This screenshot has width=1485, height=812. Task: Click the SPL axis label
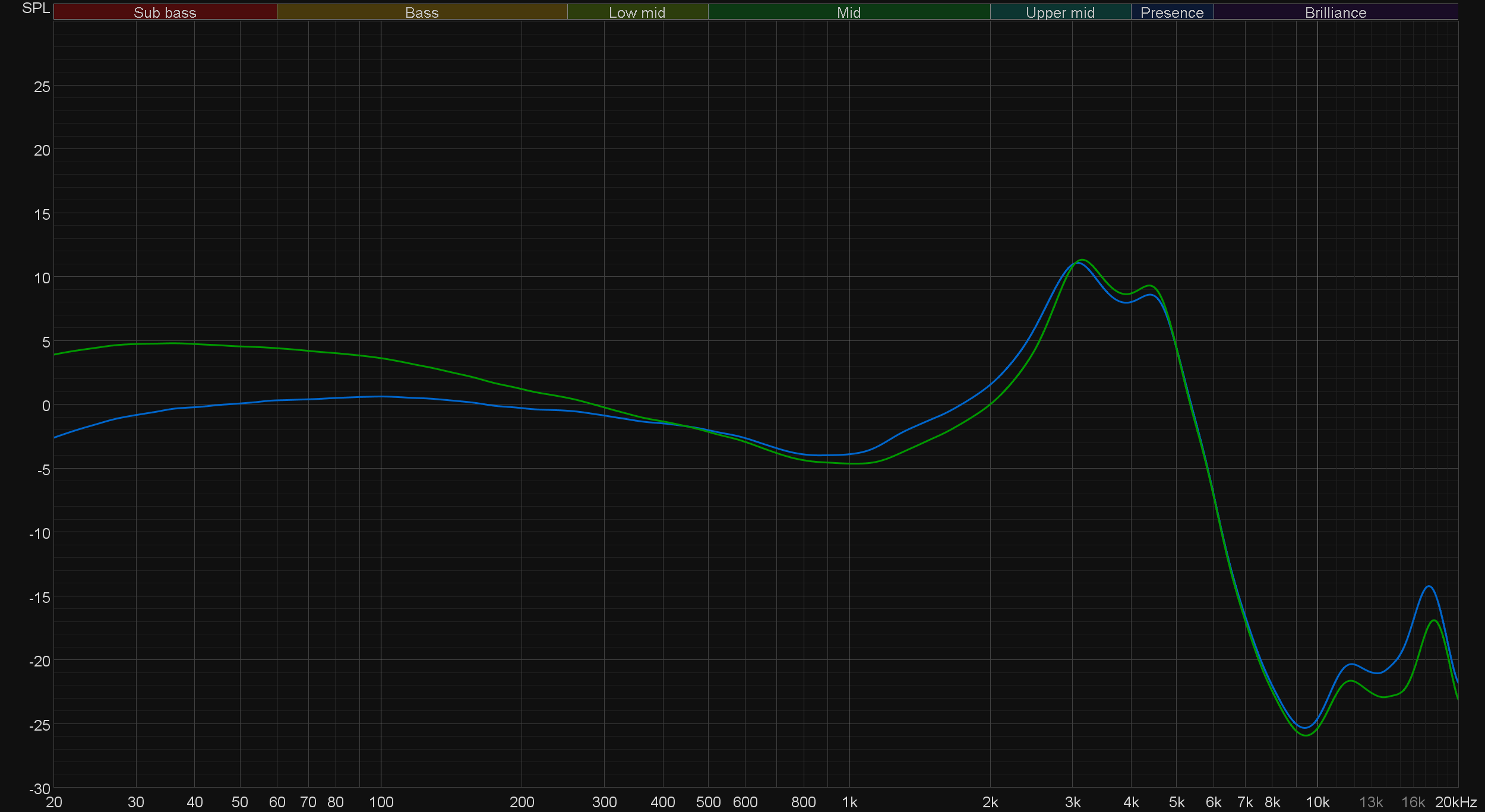pos(36,8)
